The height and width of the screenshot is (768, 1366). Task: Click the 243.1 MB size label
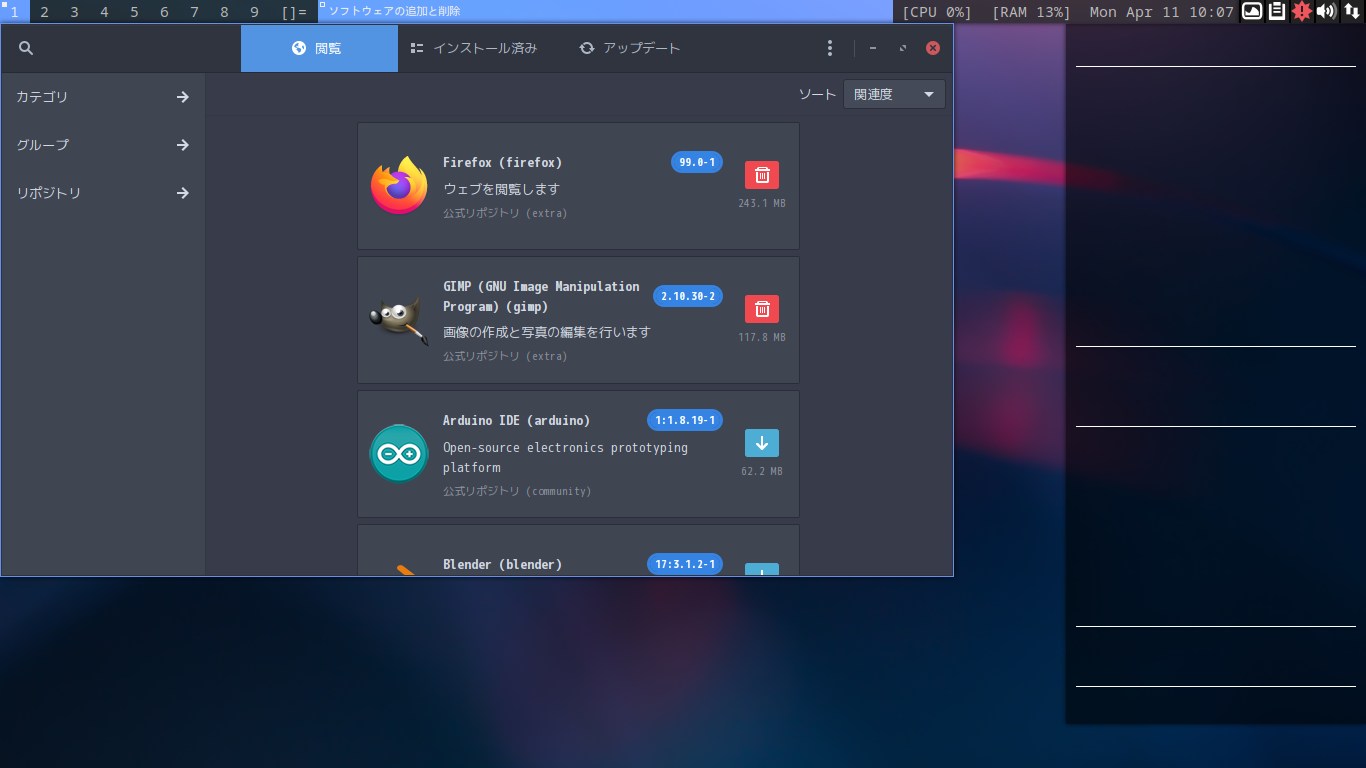762,203
